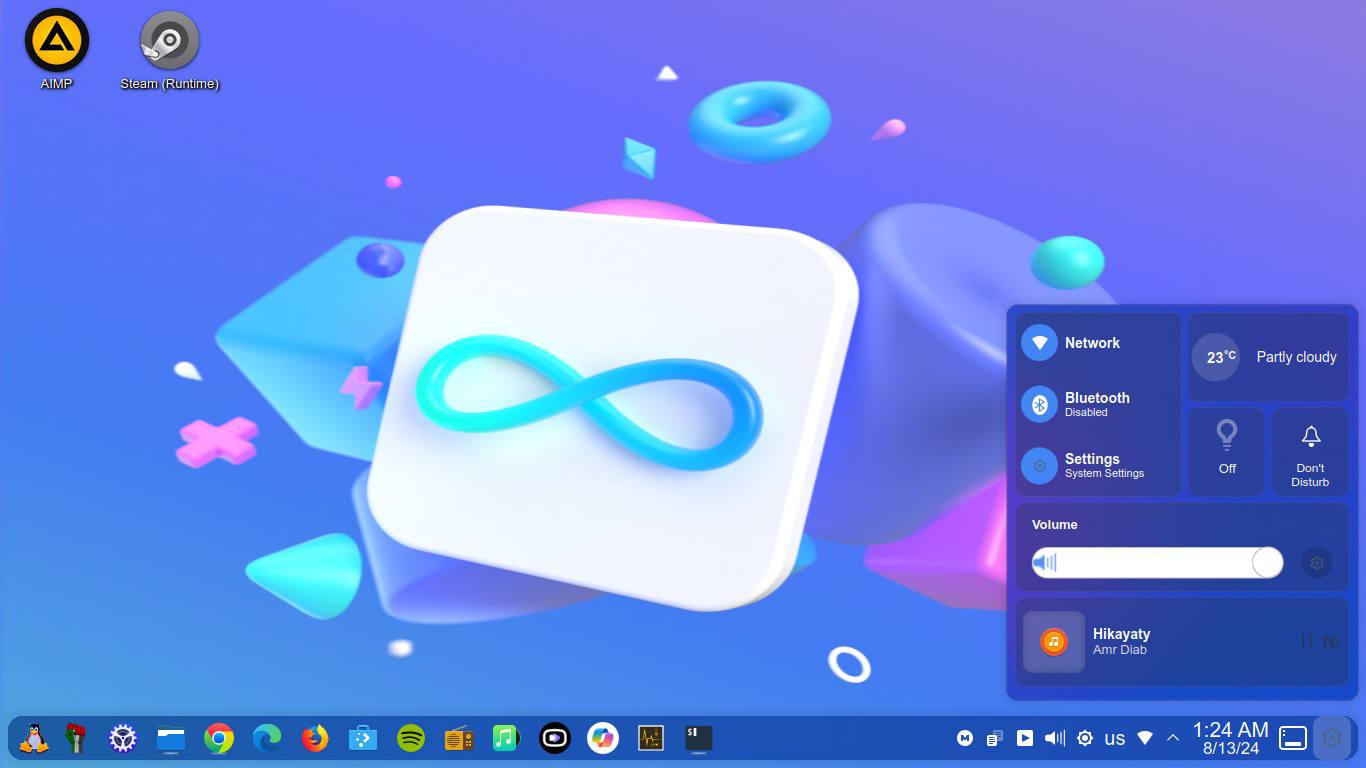Open the AIMP desktop shortcut
This screenshot has height=768, width=1366.
(57, 48)
